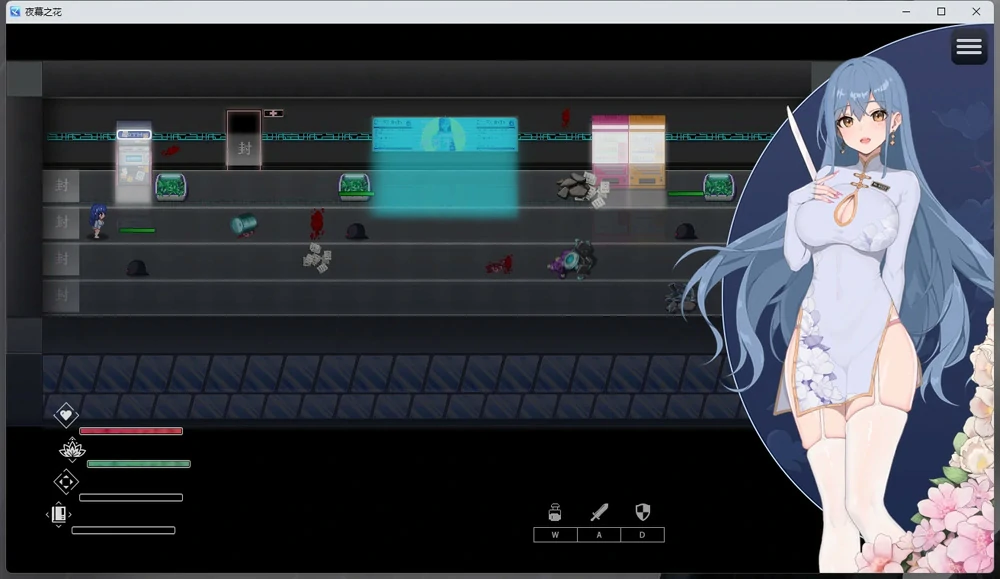This screenshot has width=1000, height=579.
Task: Click the up arrow above the lotus icon
Action: click(72, 438)
